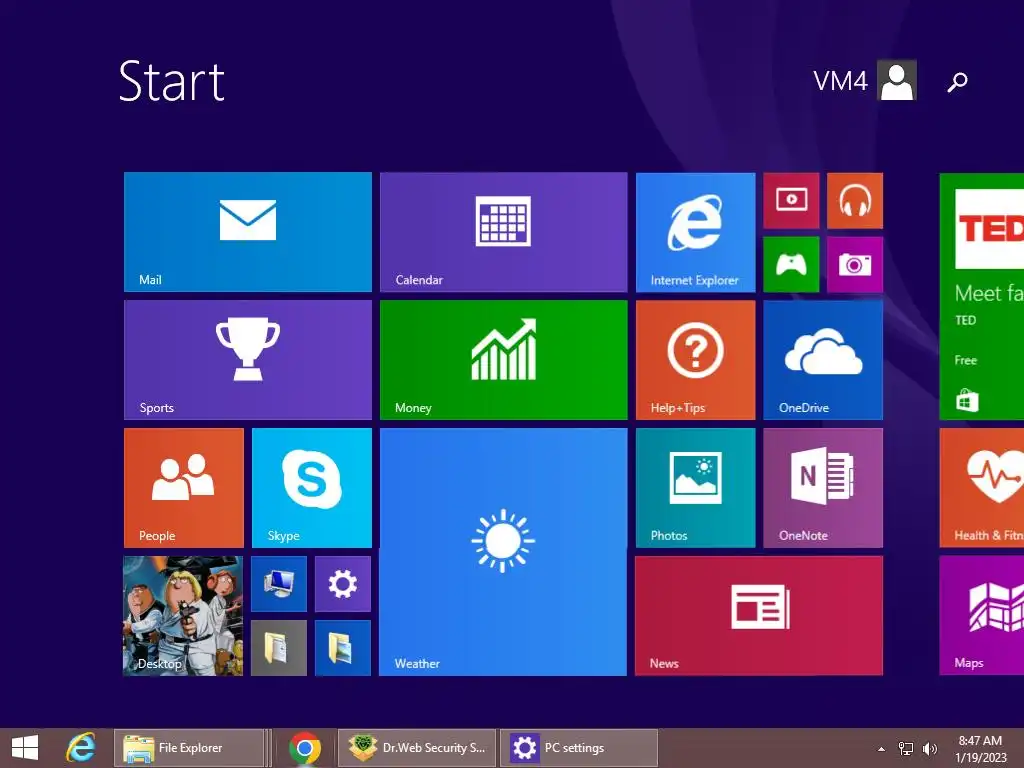Switch to File Explorer in taskbar
Screen dimensions: 1024x768
pos(189,748)
